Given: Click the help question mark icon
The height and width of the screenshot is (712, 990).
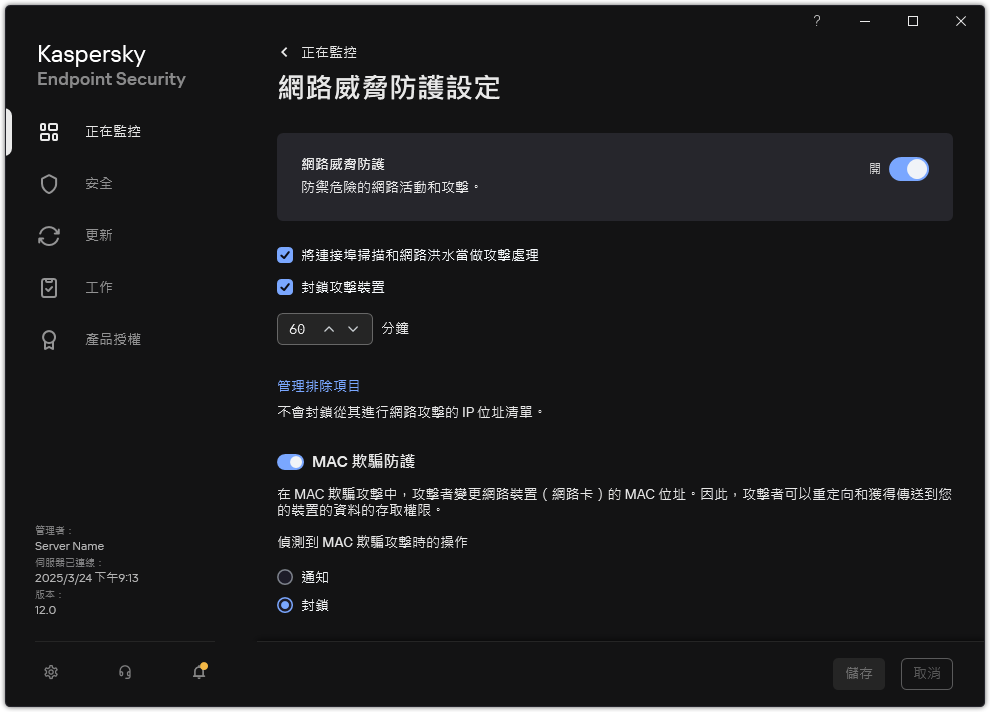Looking at the screenshot, I should [816, 20].
